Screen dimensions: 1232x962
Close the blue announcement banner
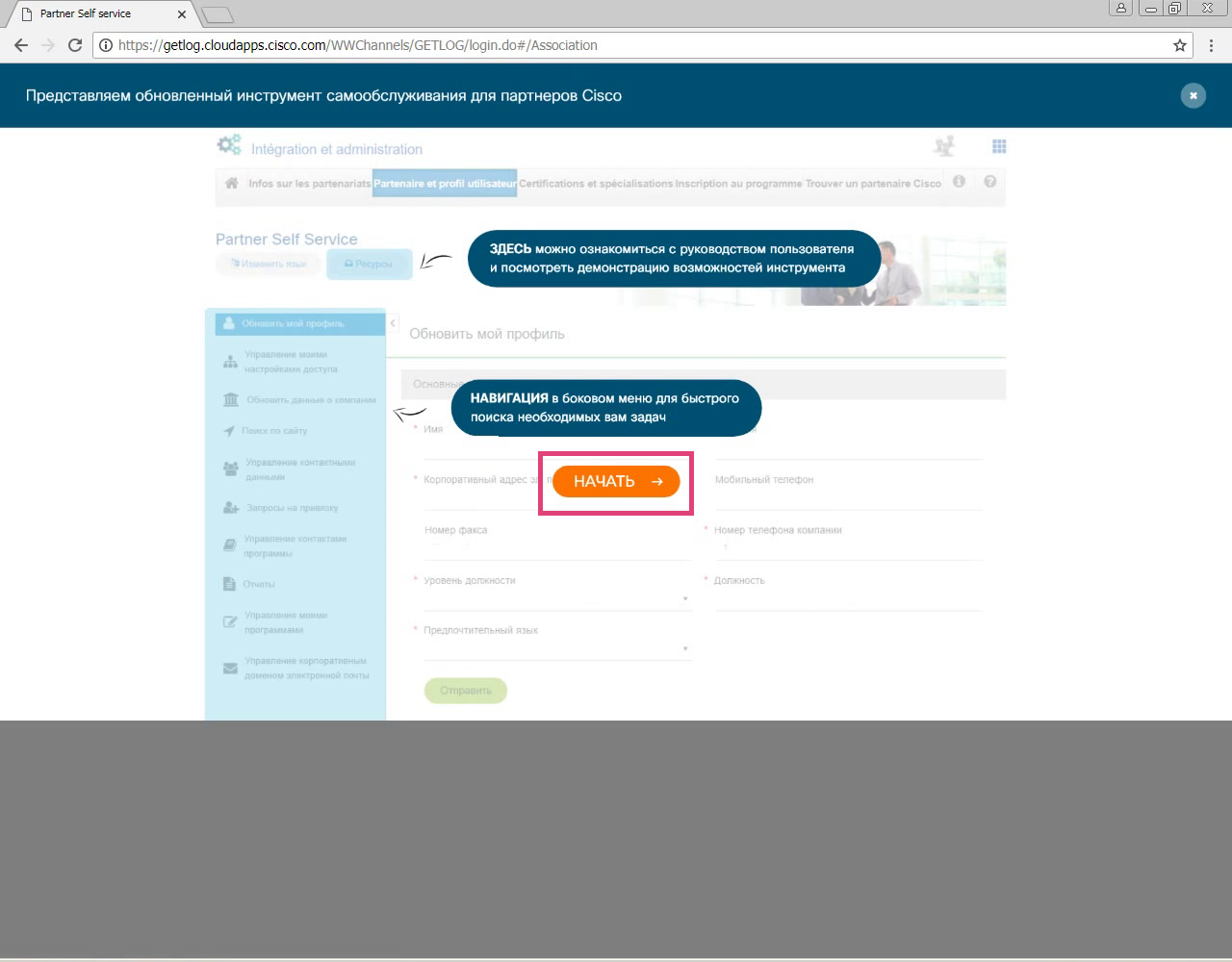(x=1193, y=95)
